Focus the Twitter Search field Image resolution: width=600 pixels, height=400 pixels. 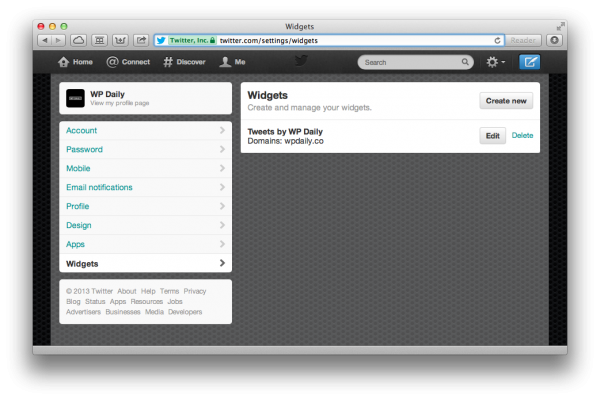click(x=416, y=62)
